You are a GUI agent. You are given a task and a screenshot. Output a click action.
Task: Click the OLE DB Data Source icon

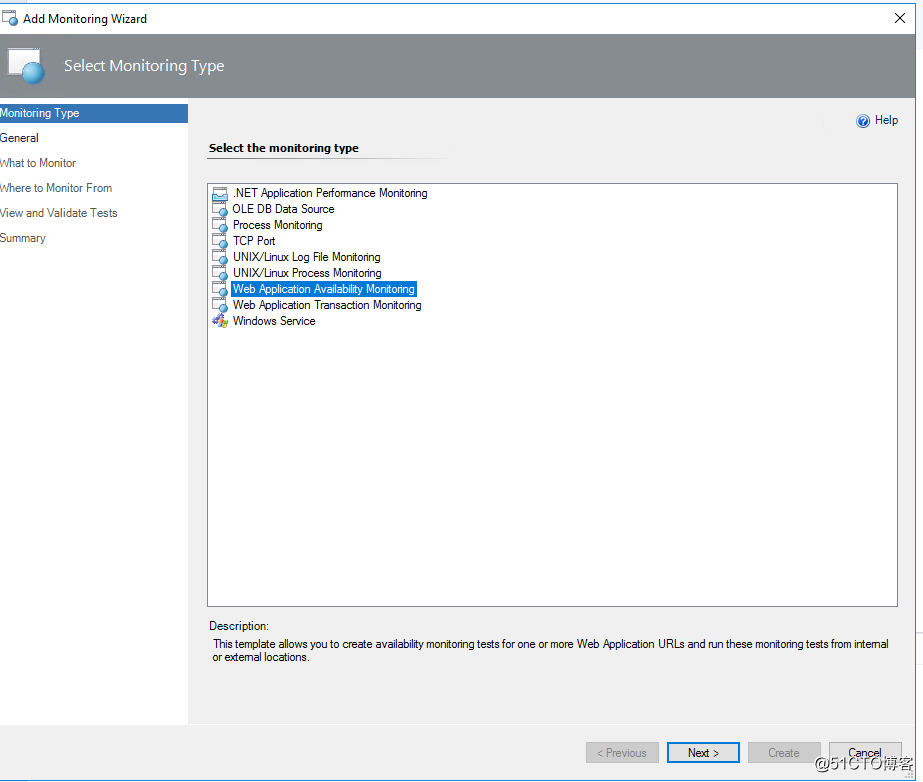click(220, 209)
